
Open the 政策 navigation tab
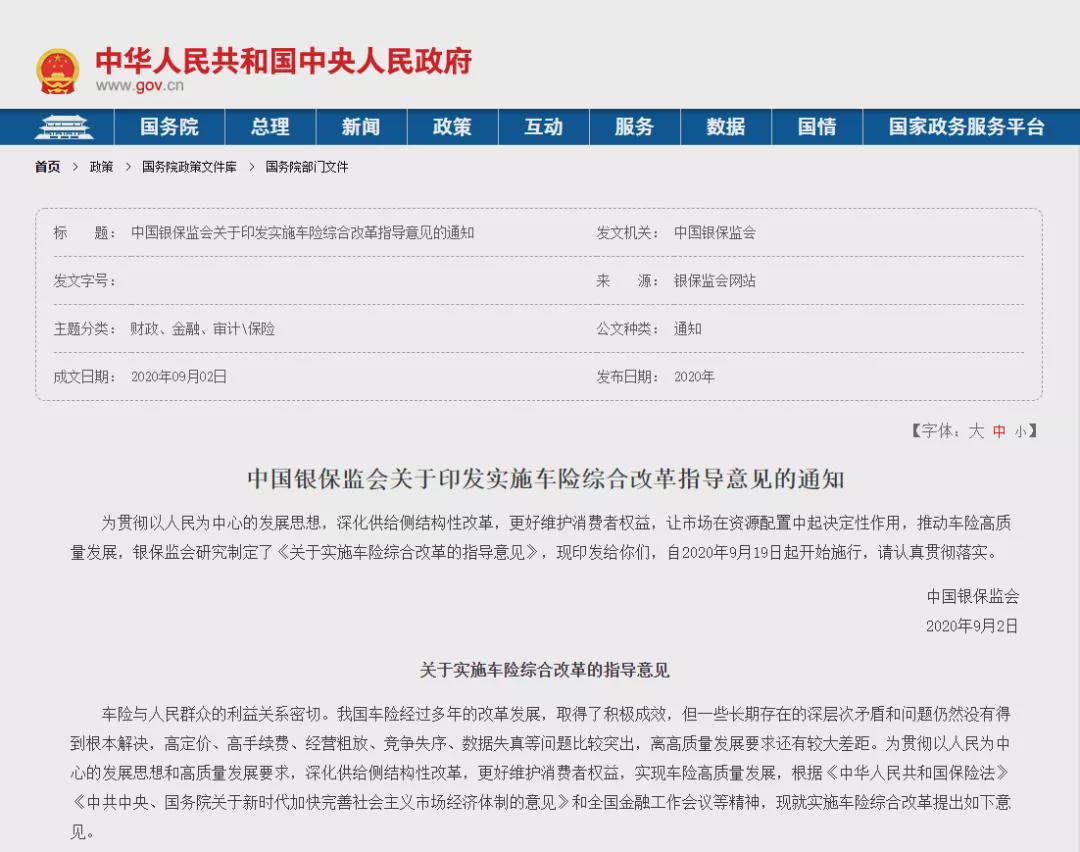(x=453, y=127)
